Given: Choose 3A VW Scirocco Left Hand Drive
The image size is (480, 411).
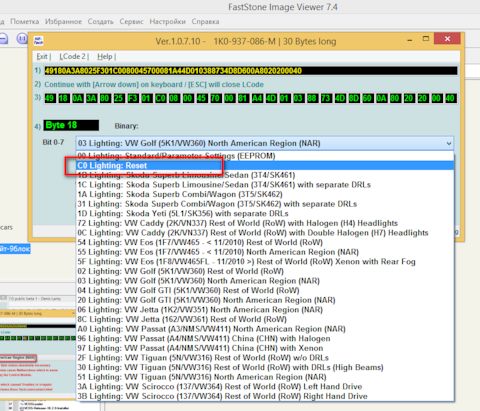Looking at the screenshot, I should (x=265, y=387).
